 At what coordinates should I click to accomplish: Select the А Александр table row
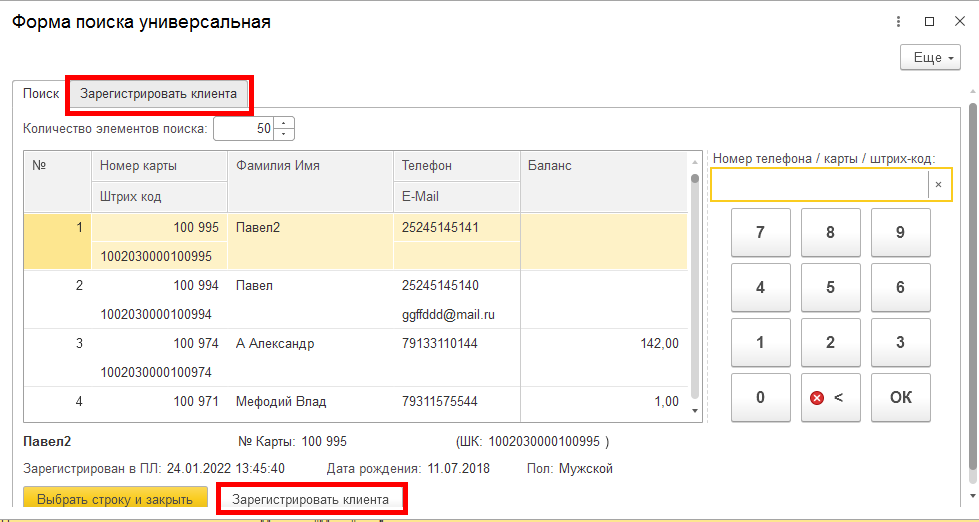(356, 358)
